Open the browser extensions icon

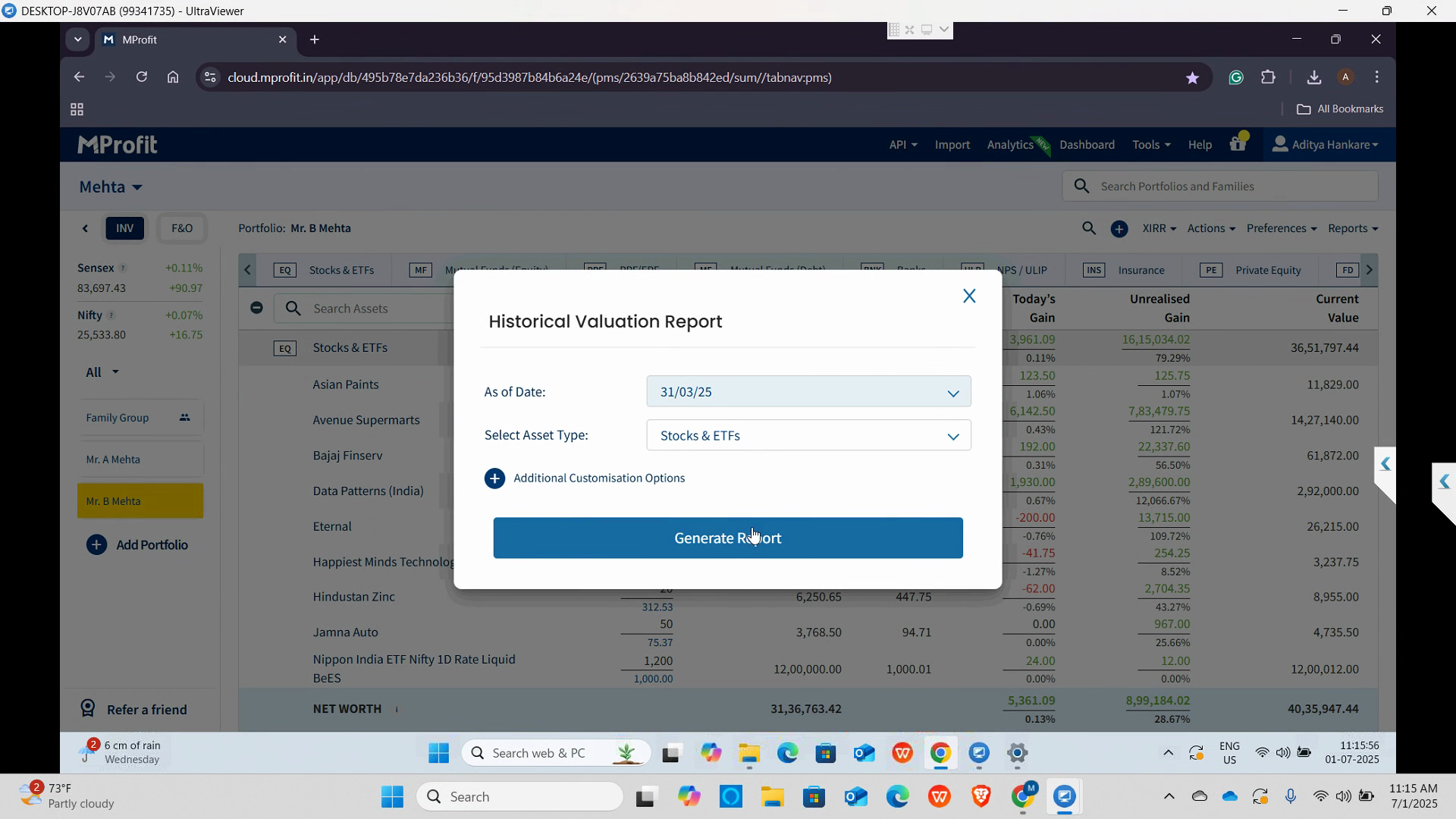click(1269, 77)
